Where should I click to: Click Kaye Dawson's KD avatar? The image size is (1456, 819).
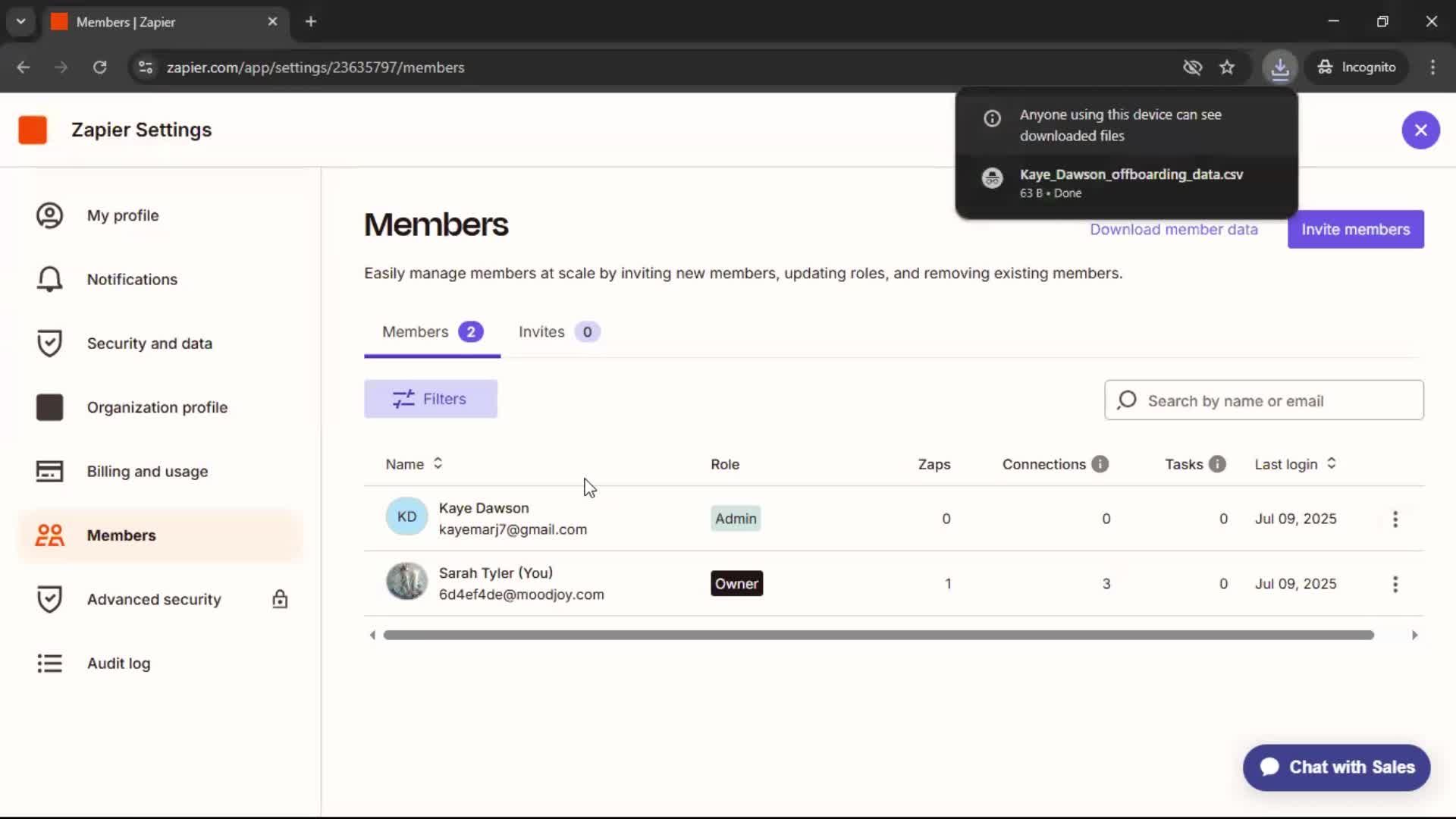coord(406,516)
